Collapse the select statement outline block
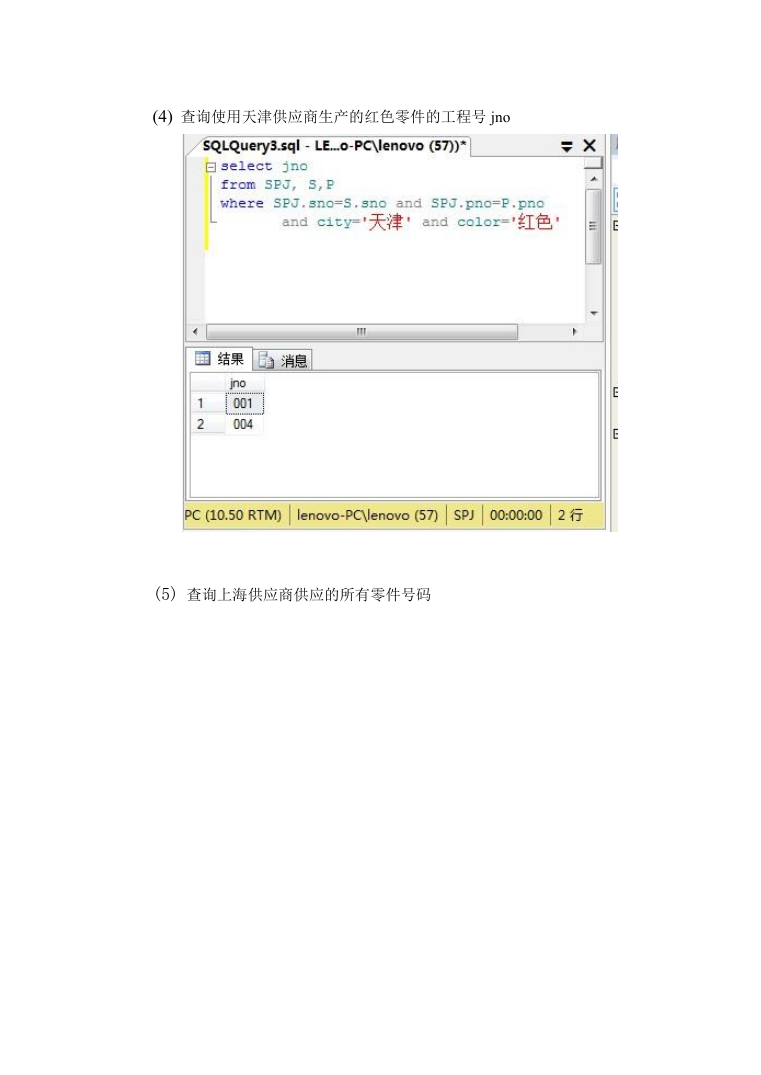Image resolution: width=761 pixels, height=1075 pixels. coord(211,167)
